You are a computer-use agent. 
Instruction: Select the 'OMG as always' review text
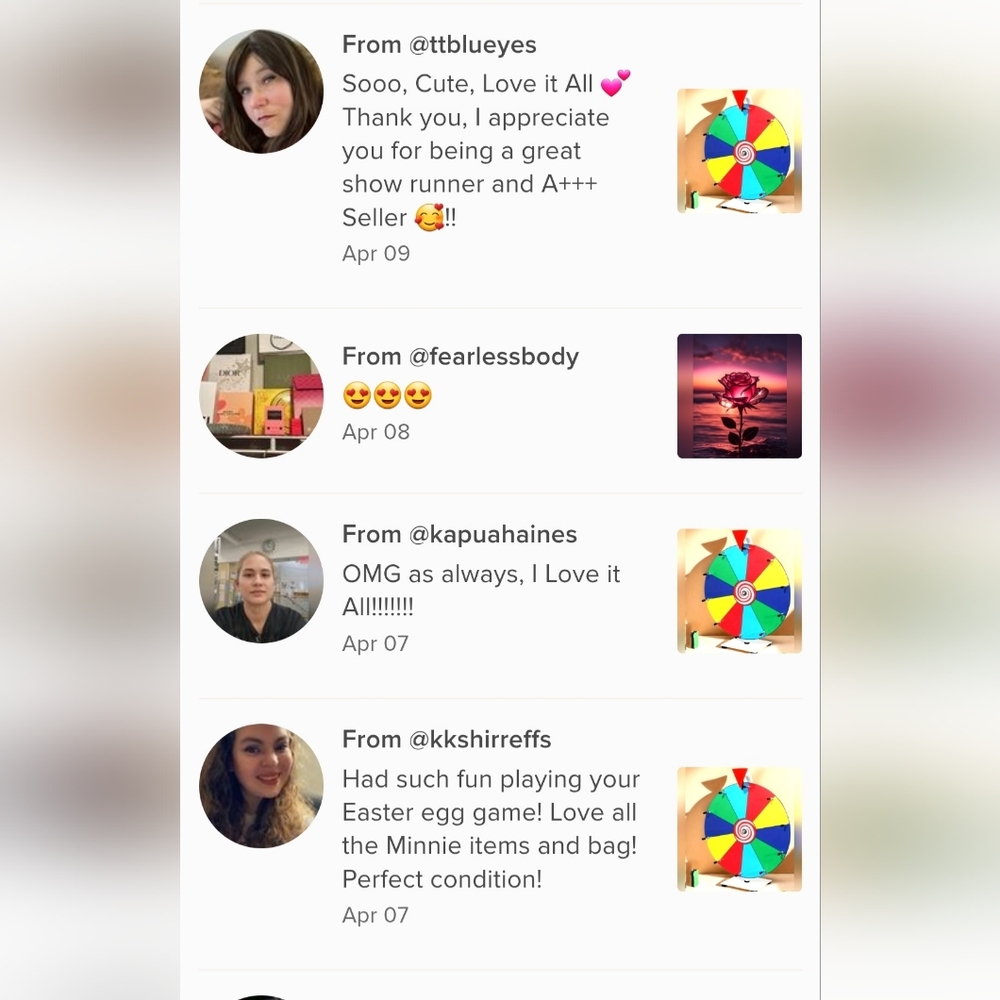coord(481,590)
